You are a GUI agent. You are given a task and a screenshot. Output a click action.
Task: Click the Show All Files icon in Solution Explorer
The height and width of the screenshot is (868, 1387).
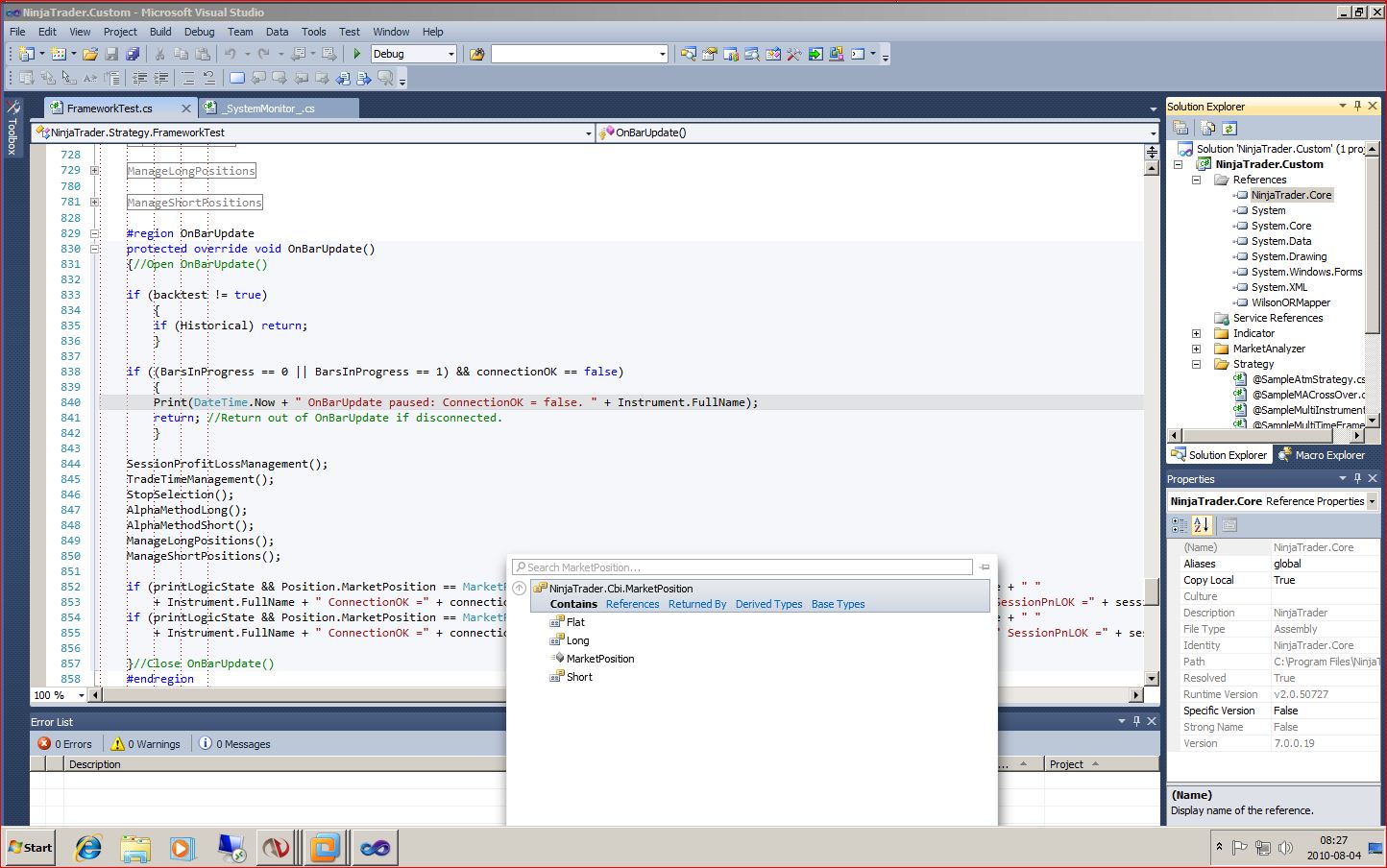1208,128
